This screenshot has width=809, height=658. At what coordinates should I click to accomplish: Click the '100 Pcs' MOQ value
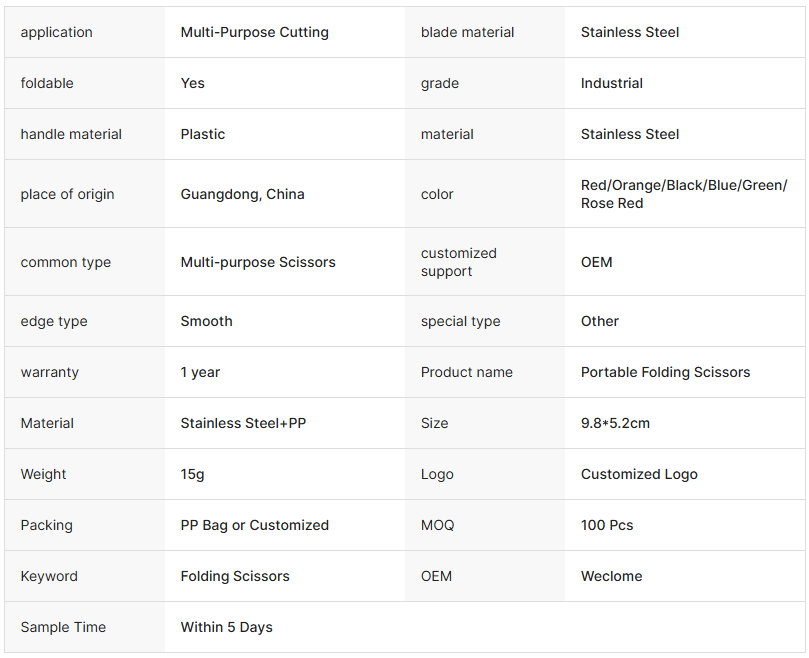(607, 525)
